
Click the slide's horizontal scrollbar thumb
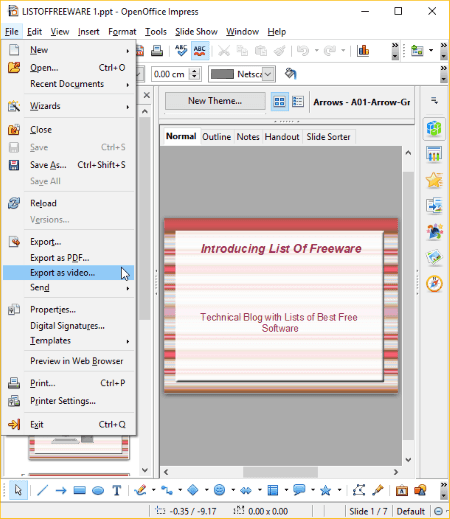point(280,472)
